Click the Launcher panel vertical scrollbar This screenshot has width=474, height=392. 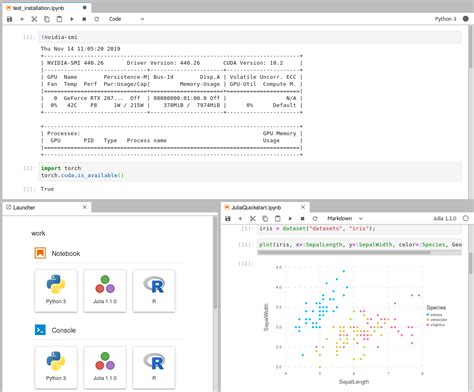pyautogui.click(x=215, y=263)
